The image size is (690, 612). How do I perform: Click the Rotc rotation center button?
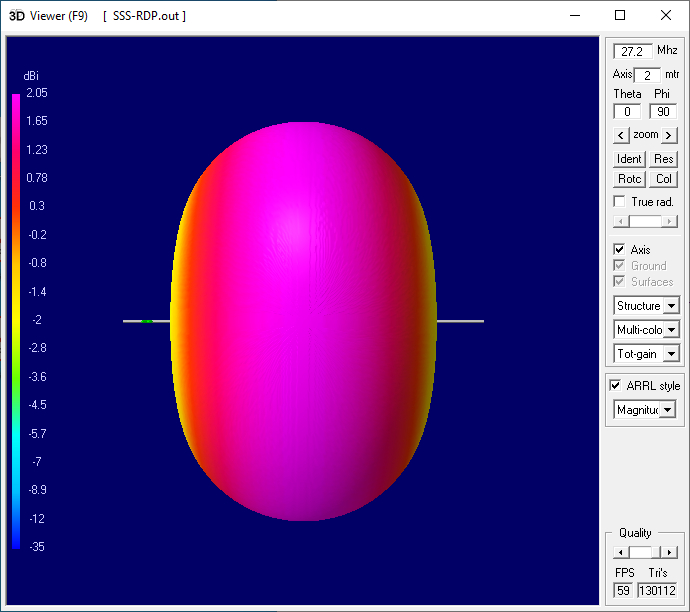click(x=629, y=179)
